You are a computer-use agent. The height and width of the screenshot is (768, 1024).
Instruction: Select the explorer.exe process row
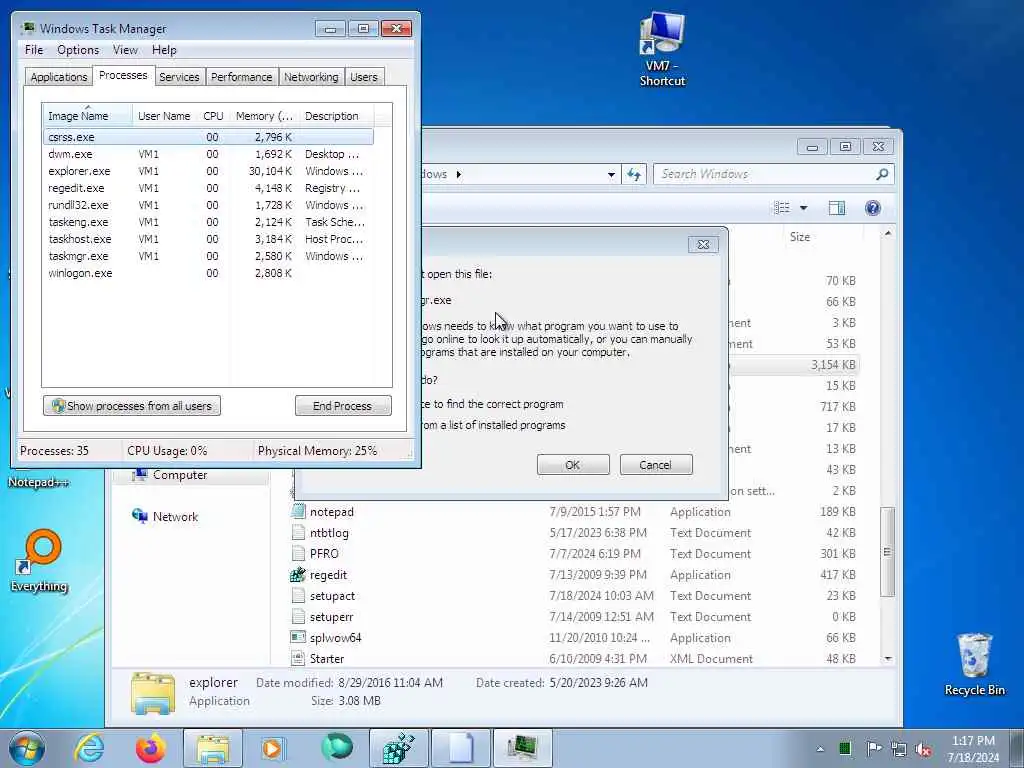(209, 171)
